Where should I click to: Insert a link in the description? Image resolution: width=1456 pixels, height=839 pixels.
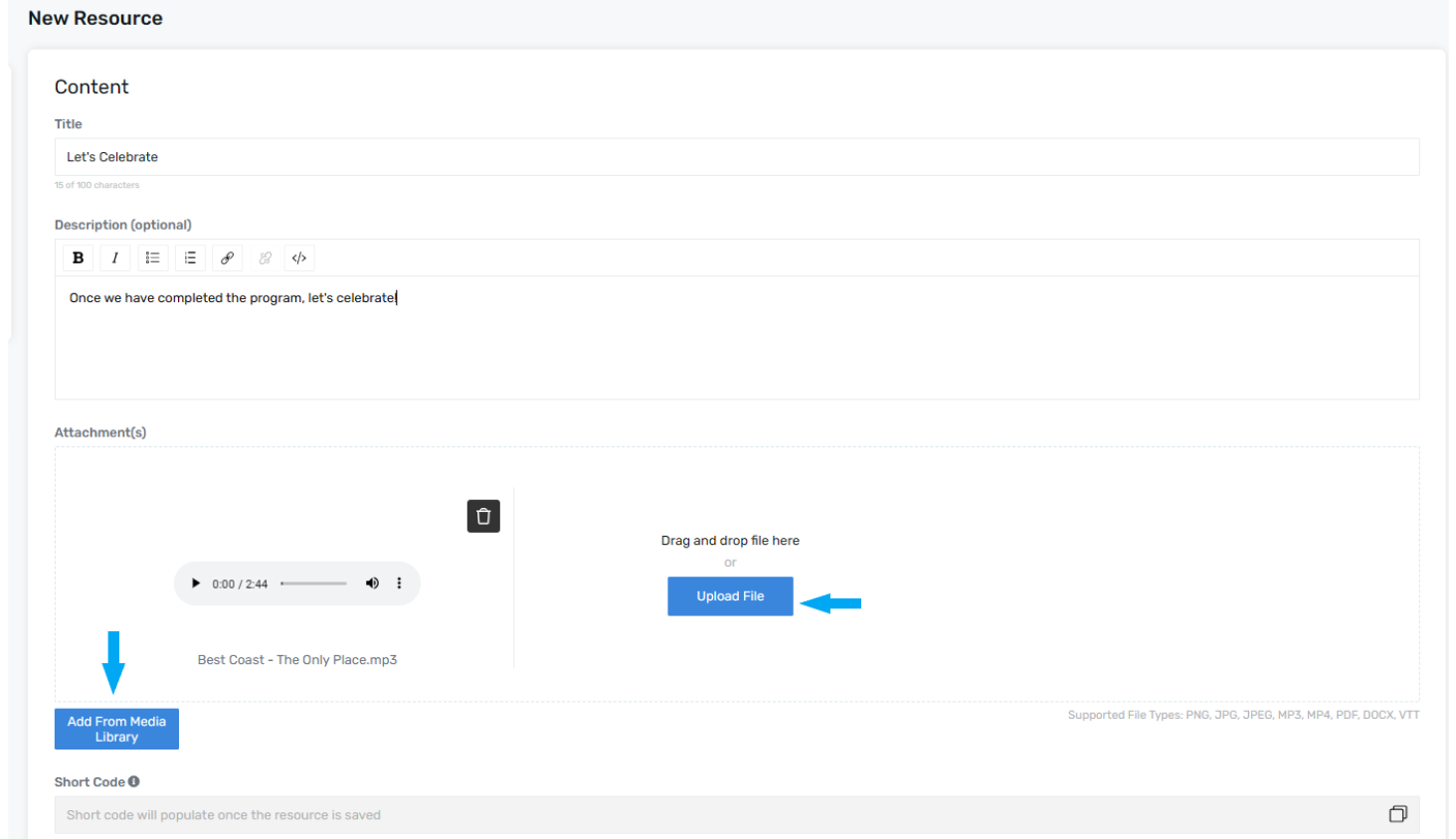click(227, 257)
